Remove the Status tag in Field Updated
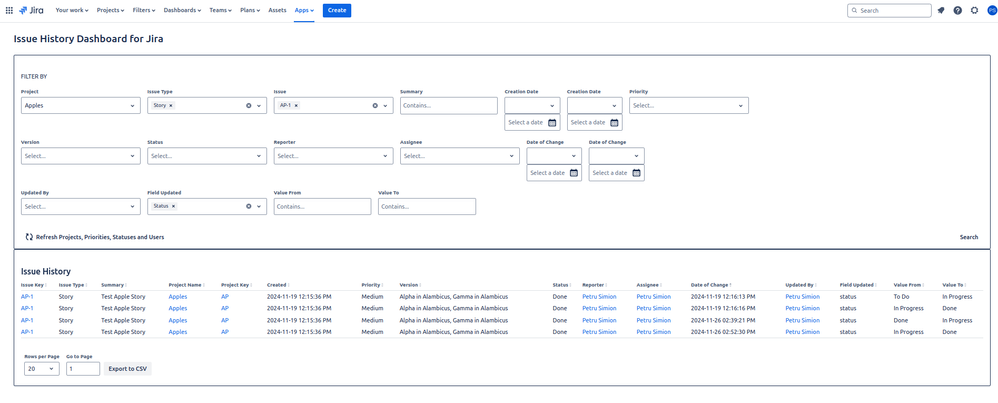The width and height of the screenshot is (998, 403). click(173, 206)
